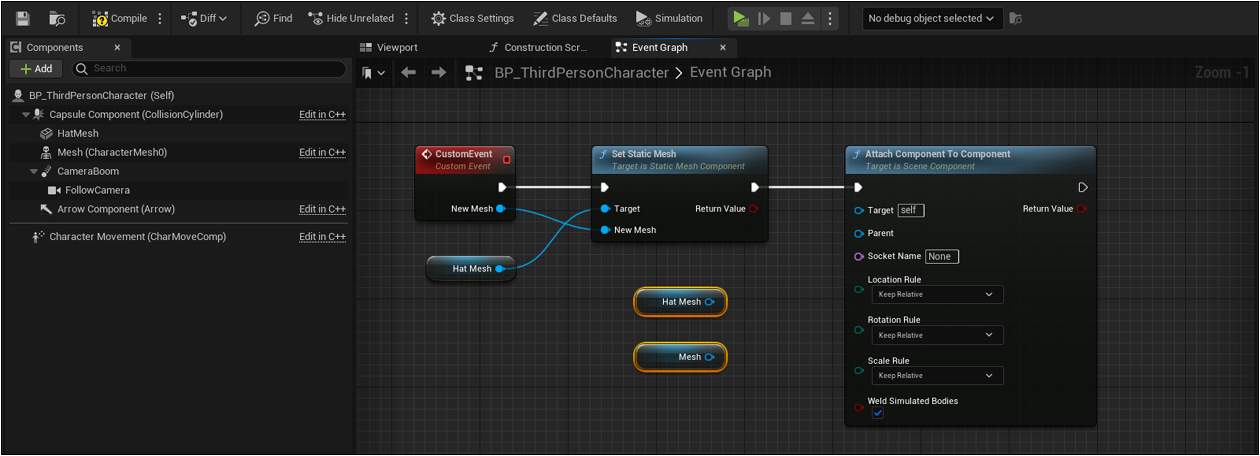
Task: Collapse the CameraBoom tree item
Action: [x=34, y=171]
